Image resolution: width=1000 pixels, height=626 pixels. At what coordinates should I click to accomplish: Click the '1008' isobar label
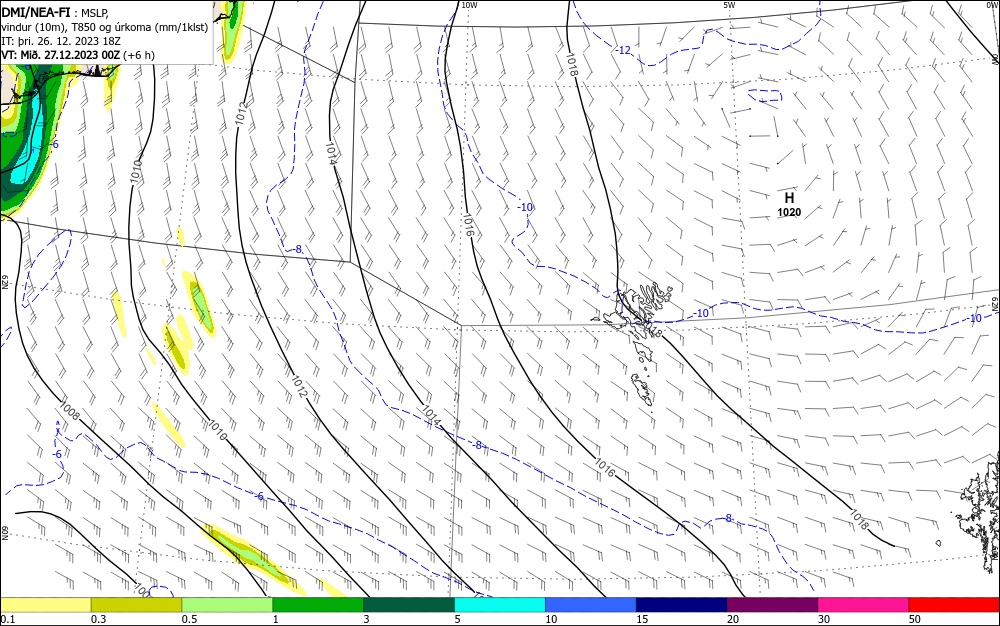(70, 411)
